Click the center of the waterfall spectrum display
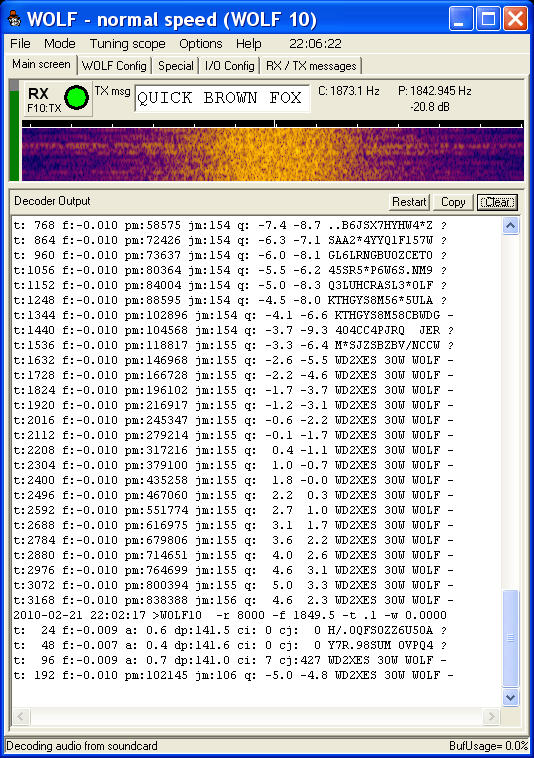The height and width of the screenshot is (758, 534). (x=273, y=154)
